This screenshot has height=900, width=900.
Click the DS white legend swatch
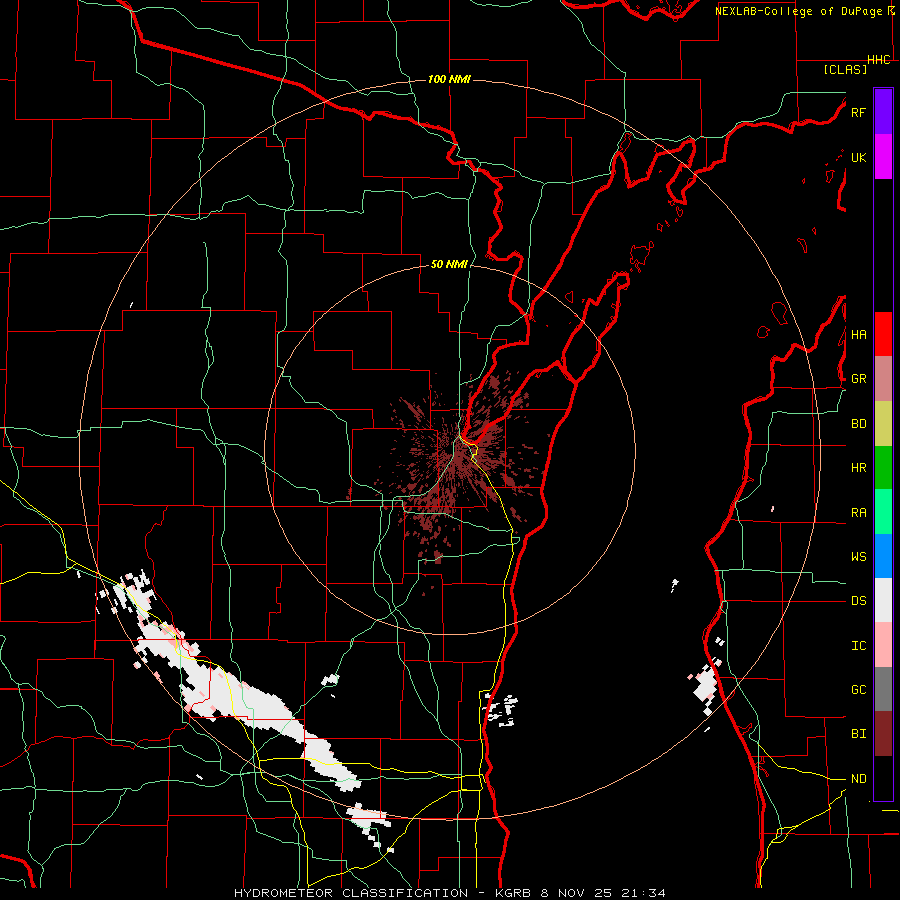883,600
